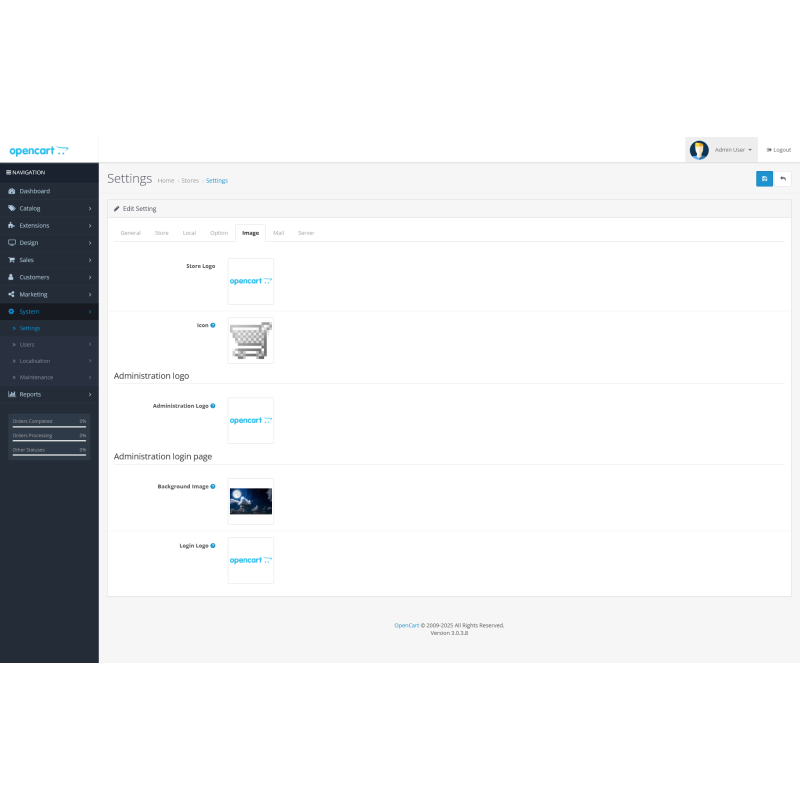
Task: Click the Background Image thumbnail
Action: [250, 500]
